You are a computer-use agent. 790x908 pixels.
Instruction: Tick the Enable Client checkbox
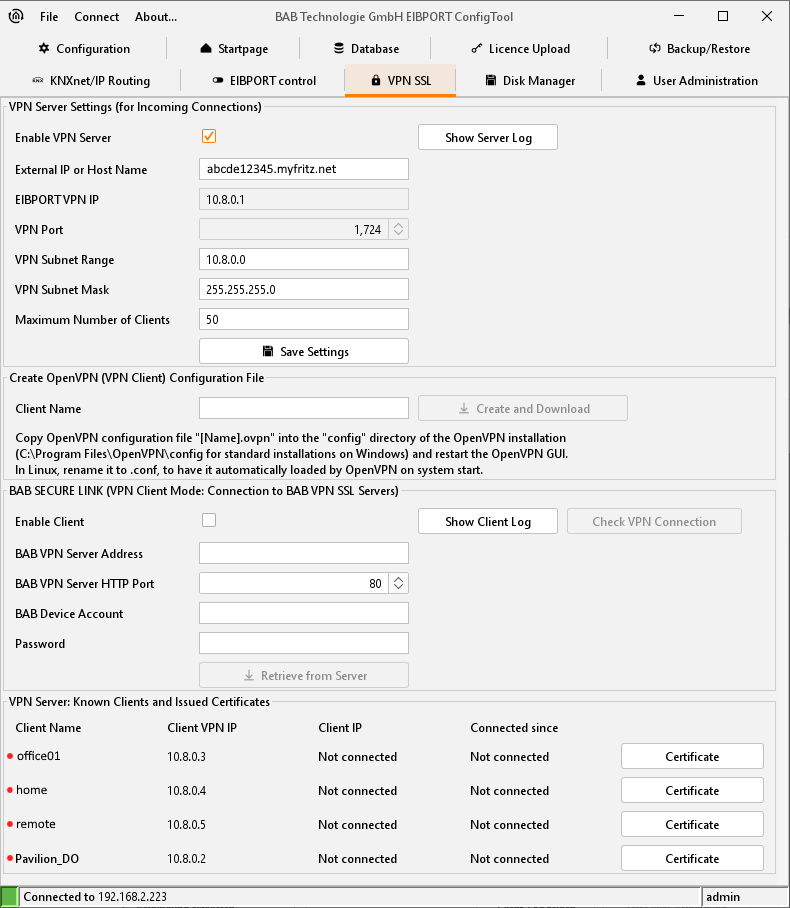209,520
